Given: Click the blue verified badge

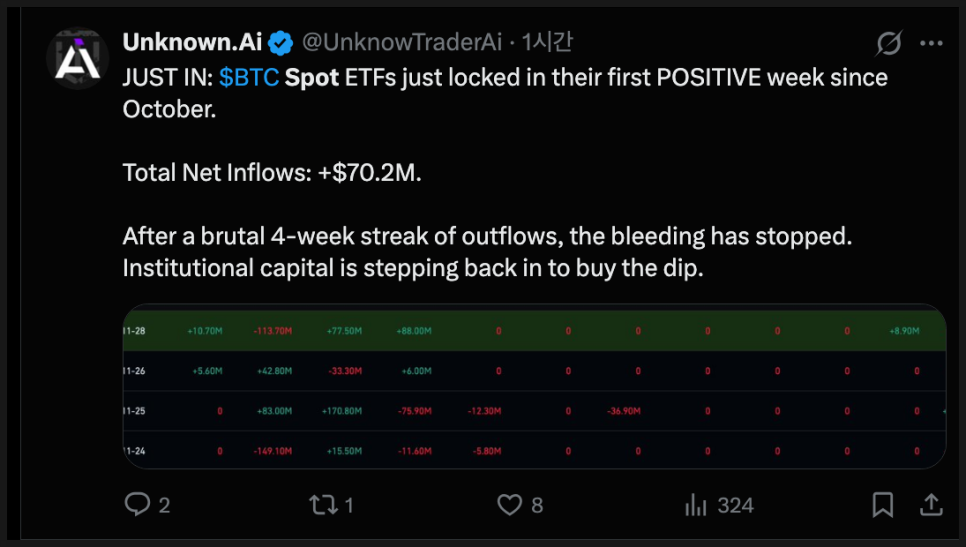Looking at the screenshot, I should (x=281, y=43).
